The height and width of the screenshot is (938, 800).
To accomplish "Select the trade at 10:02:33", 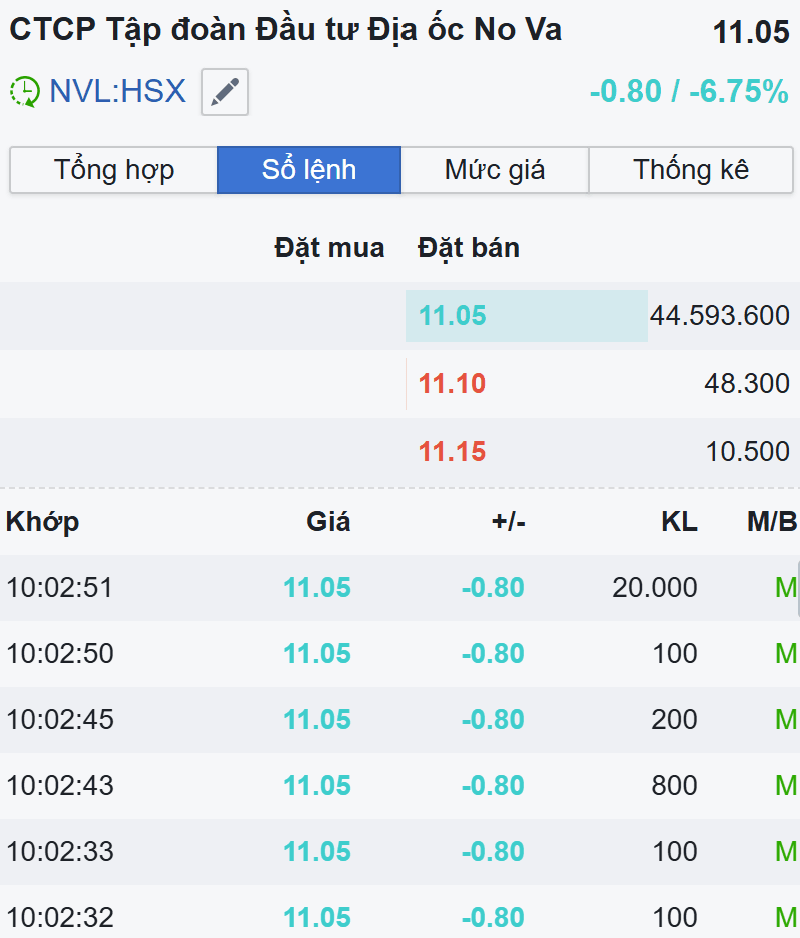I will click(400, 851).
